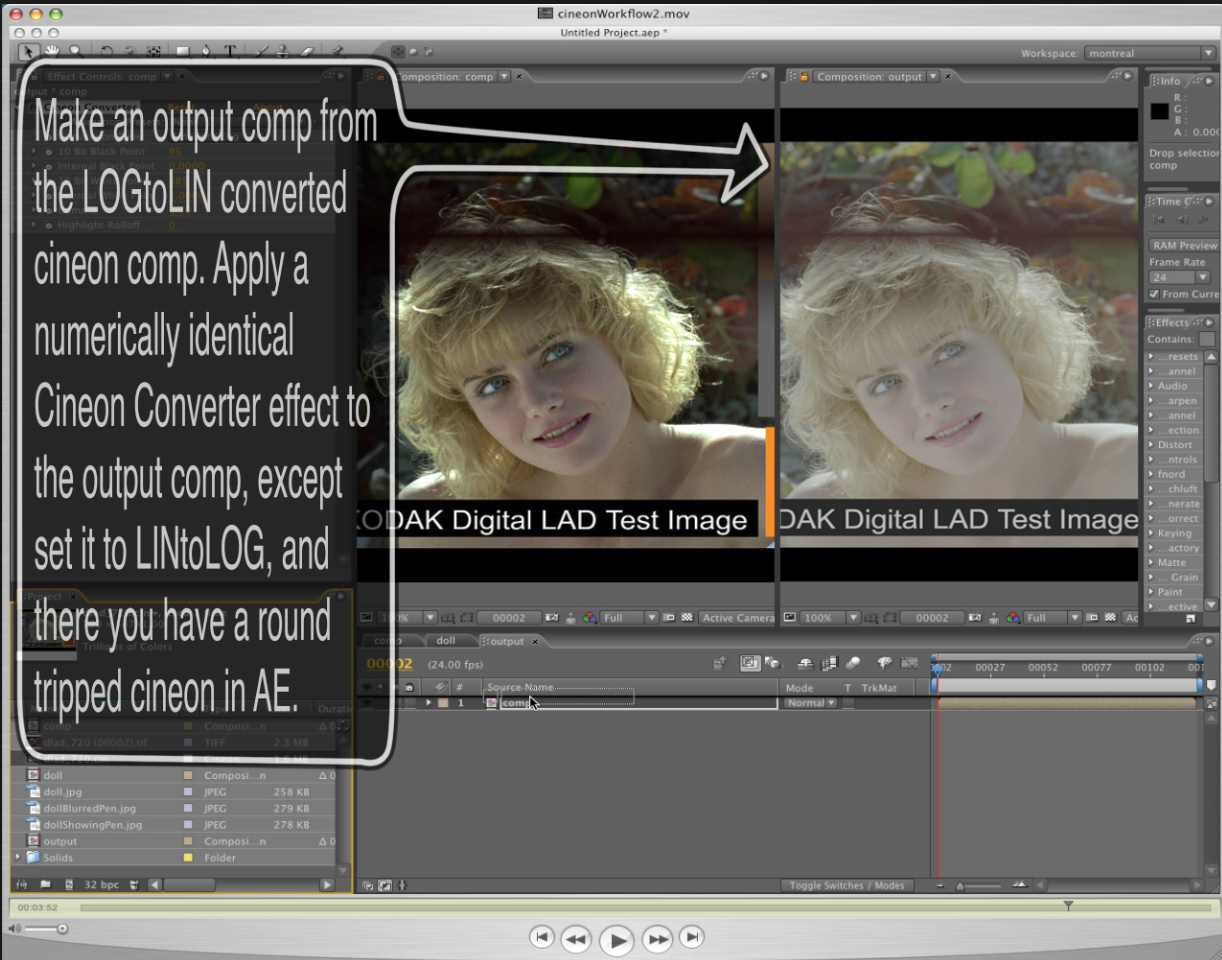Switch to the output timeline tab
Image resolution: width=1222 pixels, height=960 pixels.
click(x=507, y=641)
